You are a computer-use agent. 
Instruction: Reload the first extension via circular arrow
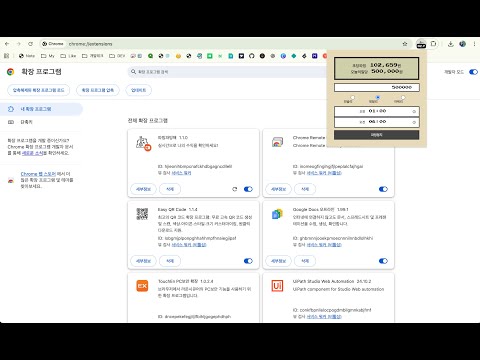pos(235,189)
